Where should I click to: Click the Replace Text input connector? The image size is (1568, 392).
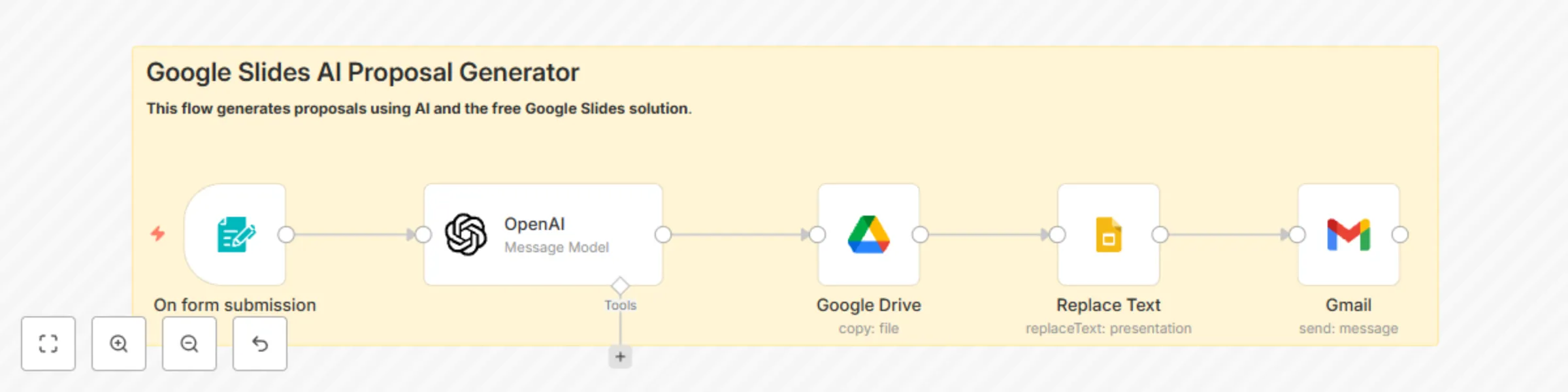1057,235
